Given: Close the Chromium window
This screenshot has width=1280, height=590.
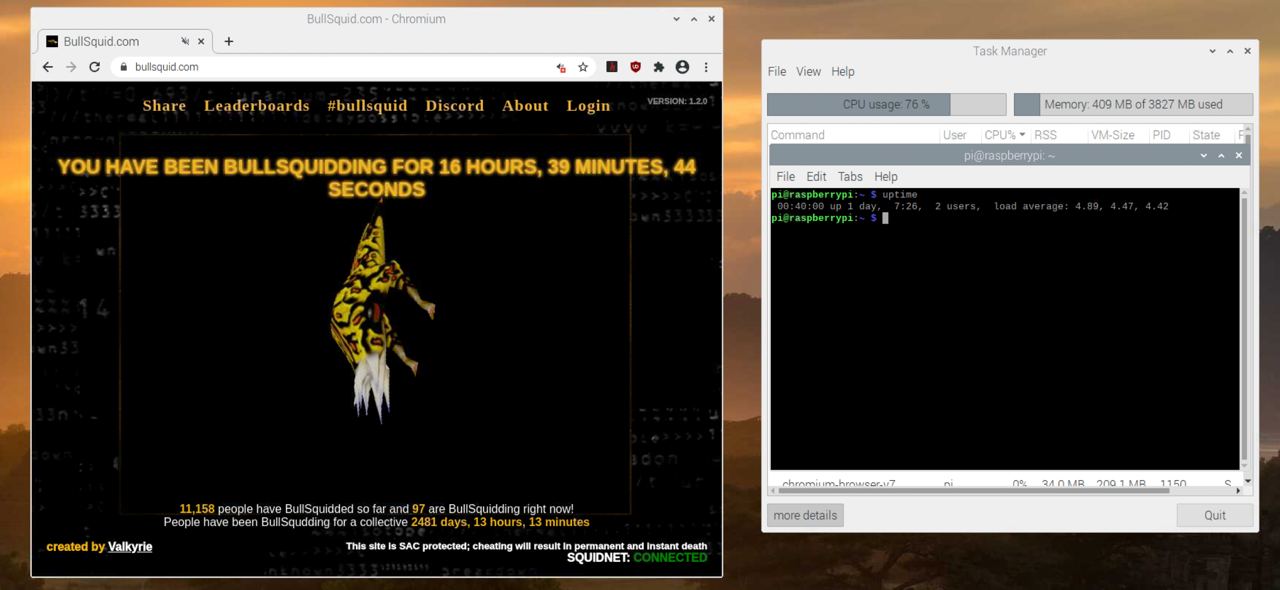Looking at the screenshot, I should [x=711, y=19].
